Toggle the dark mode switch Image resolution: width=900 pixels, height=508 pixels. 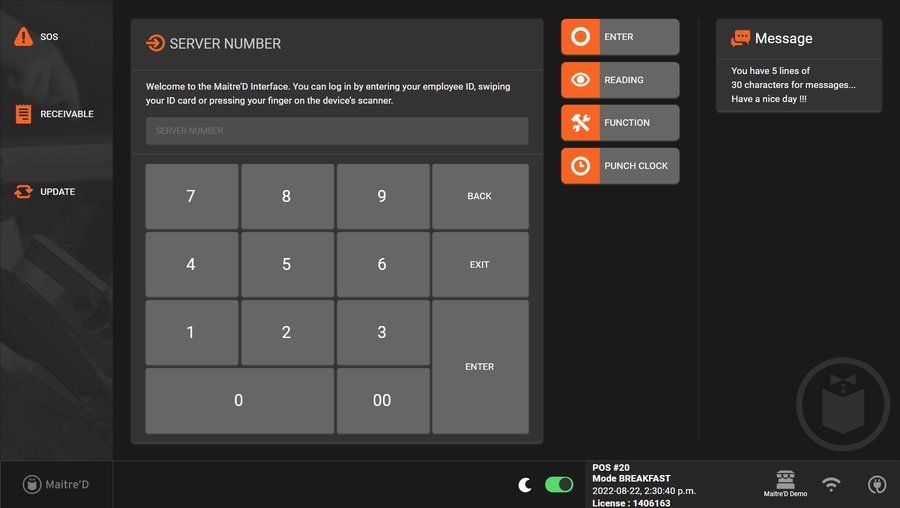[x=559, y=485]
